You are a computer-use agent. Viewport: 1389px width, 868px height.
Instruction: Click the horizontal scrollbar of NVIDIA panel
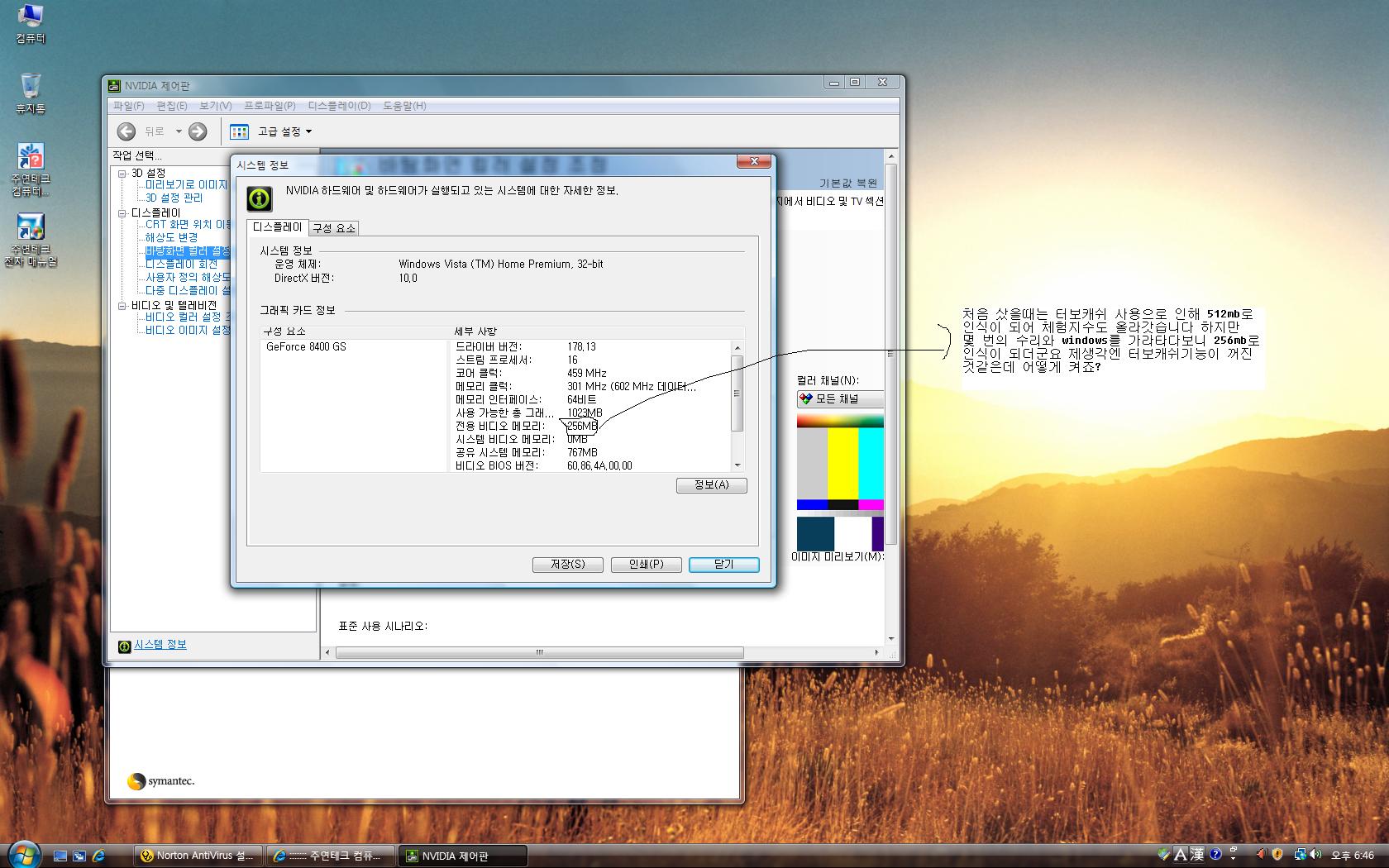[539, 653]
